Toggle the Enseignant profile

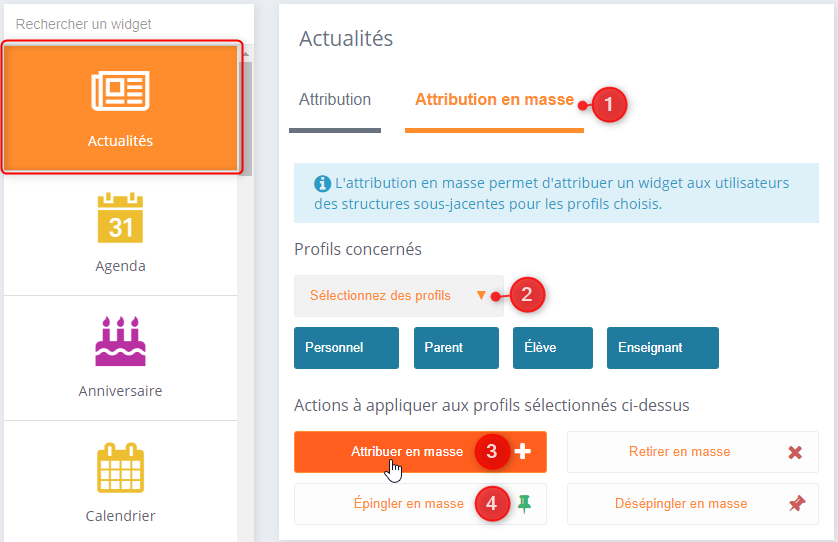click(x=662, y=348)
